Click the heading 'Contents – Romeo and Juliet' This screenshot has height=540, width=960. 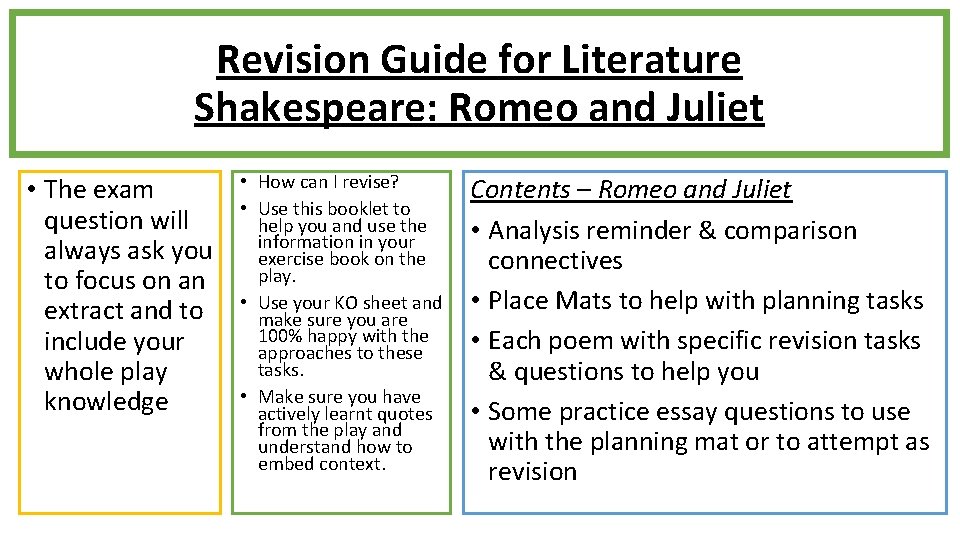coord(631,189)
